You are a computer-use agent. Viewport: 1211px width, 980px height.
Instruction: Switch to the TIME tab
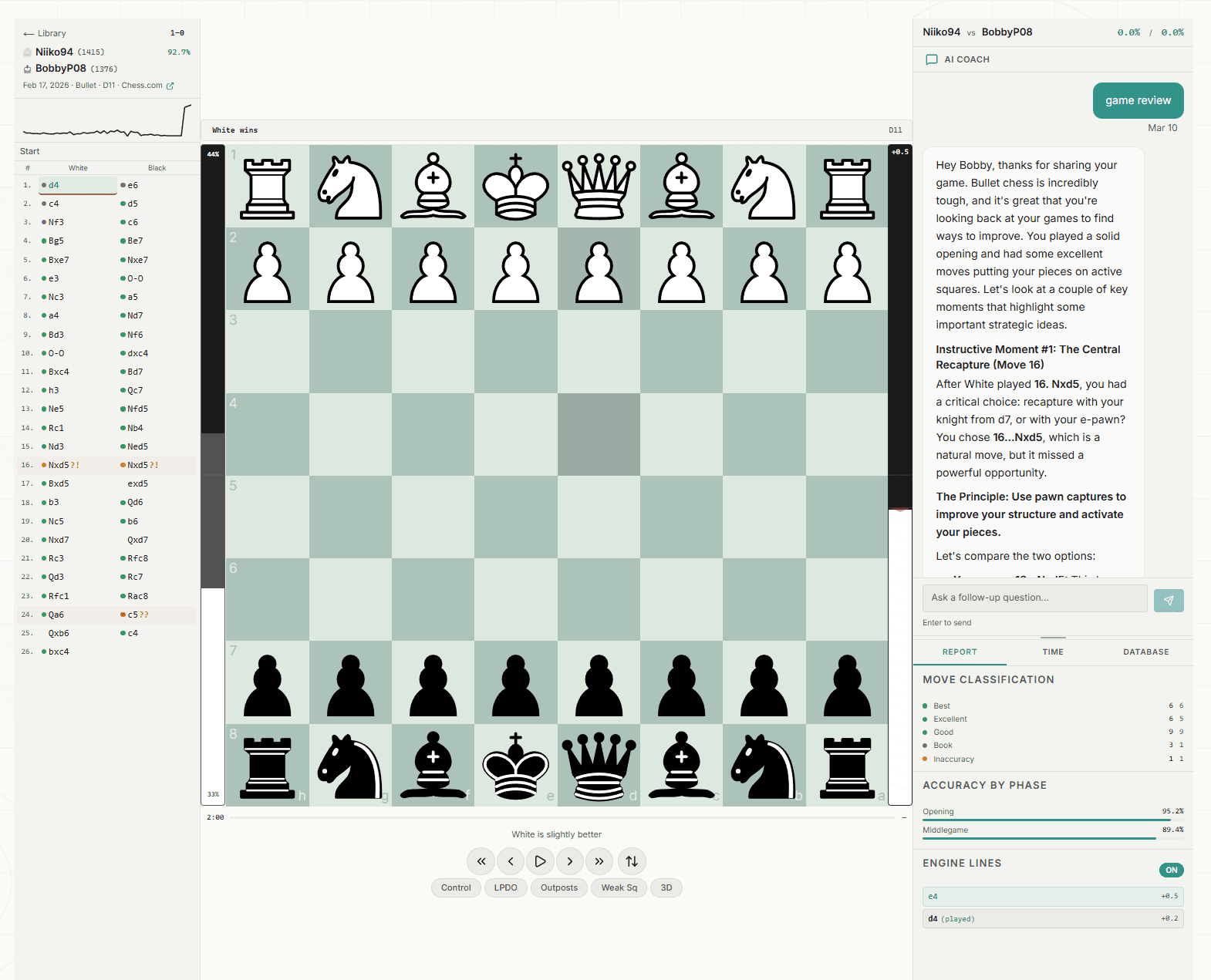coord(1053,652)
